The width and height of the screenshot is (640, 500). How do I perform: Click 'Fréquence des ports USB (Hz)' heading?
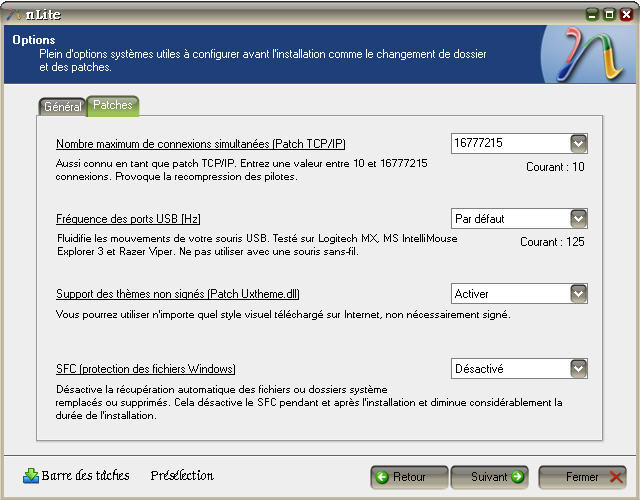tap(128, 219)
